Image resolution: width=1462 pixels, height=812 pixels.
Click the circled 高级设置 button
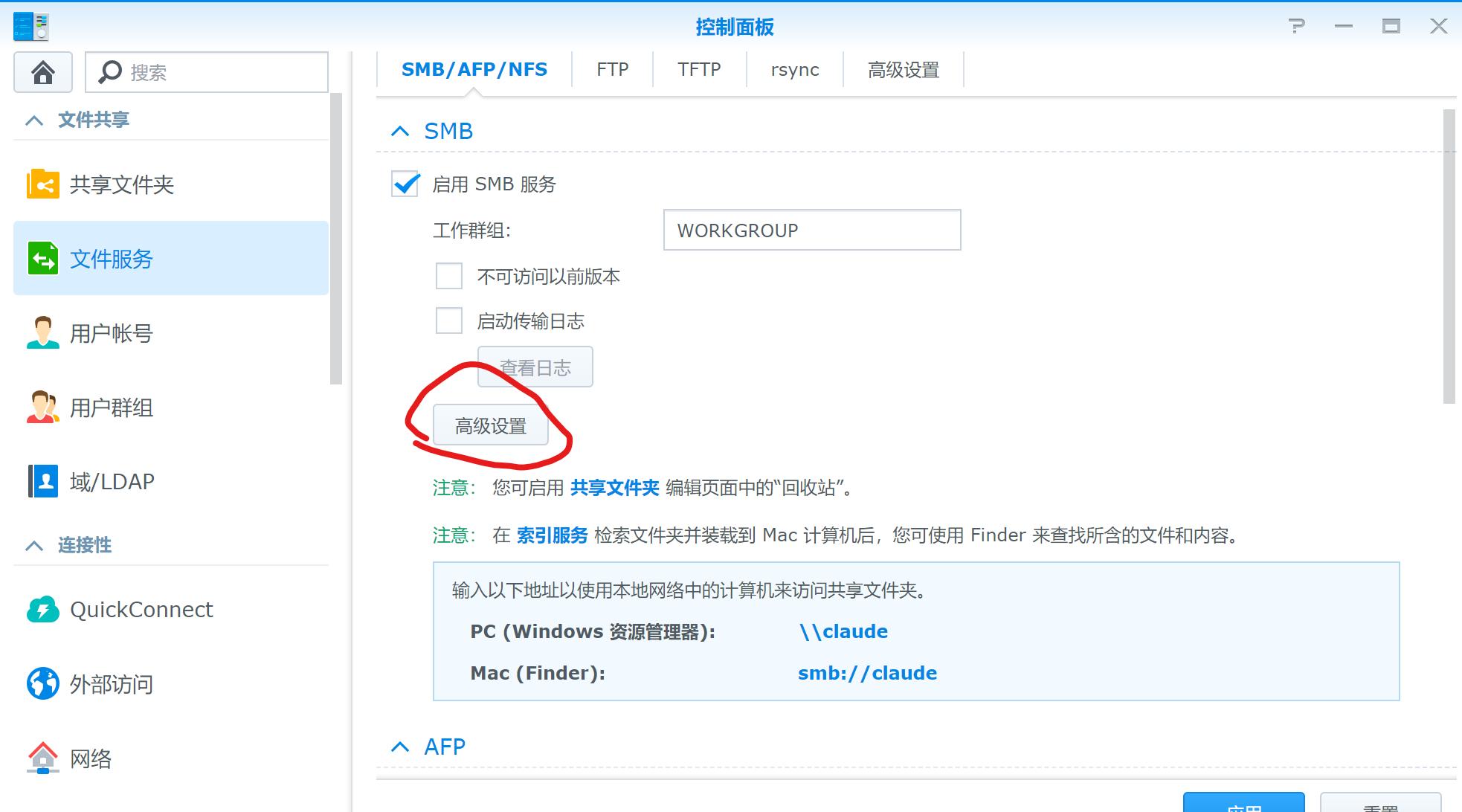coord(490,425)
